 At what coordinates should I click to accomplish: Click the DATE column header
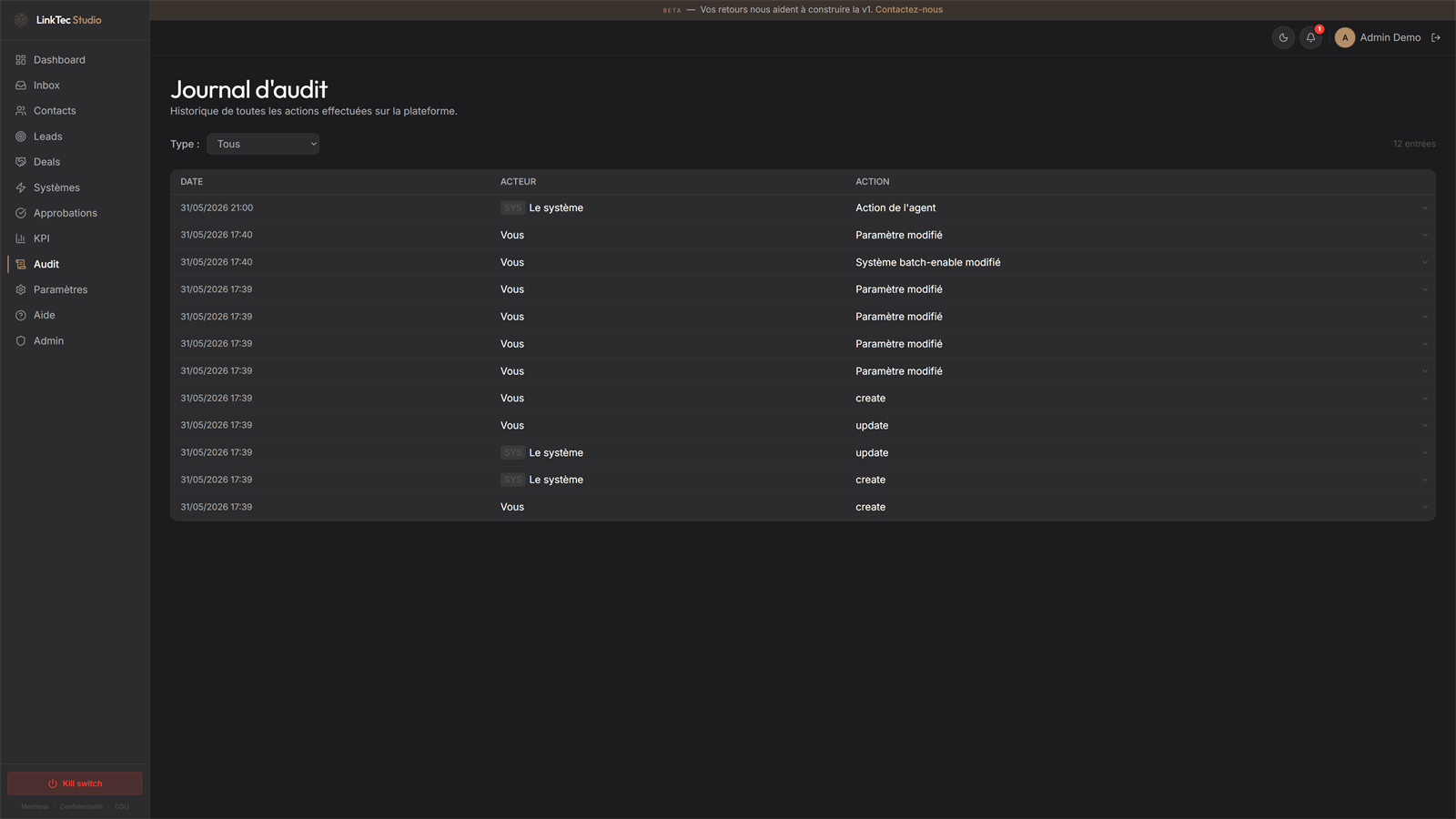pos(191,182)
